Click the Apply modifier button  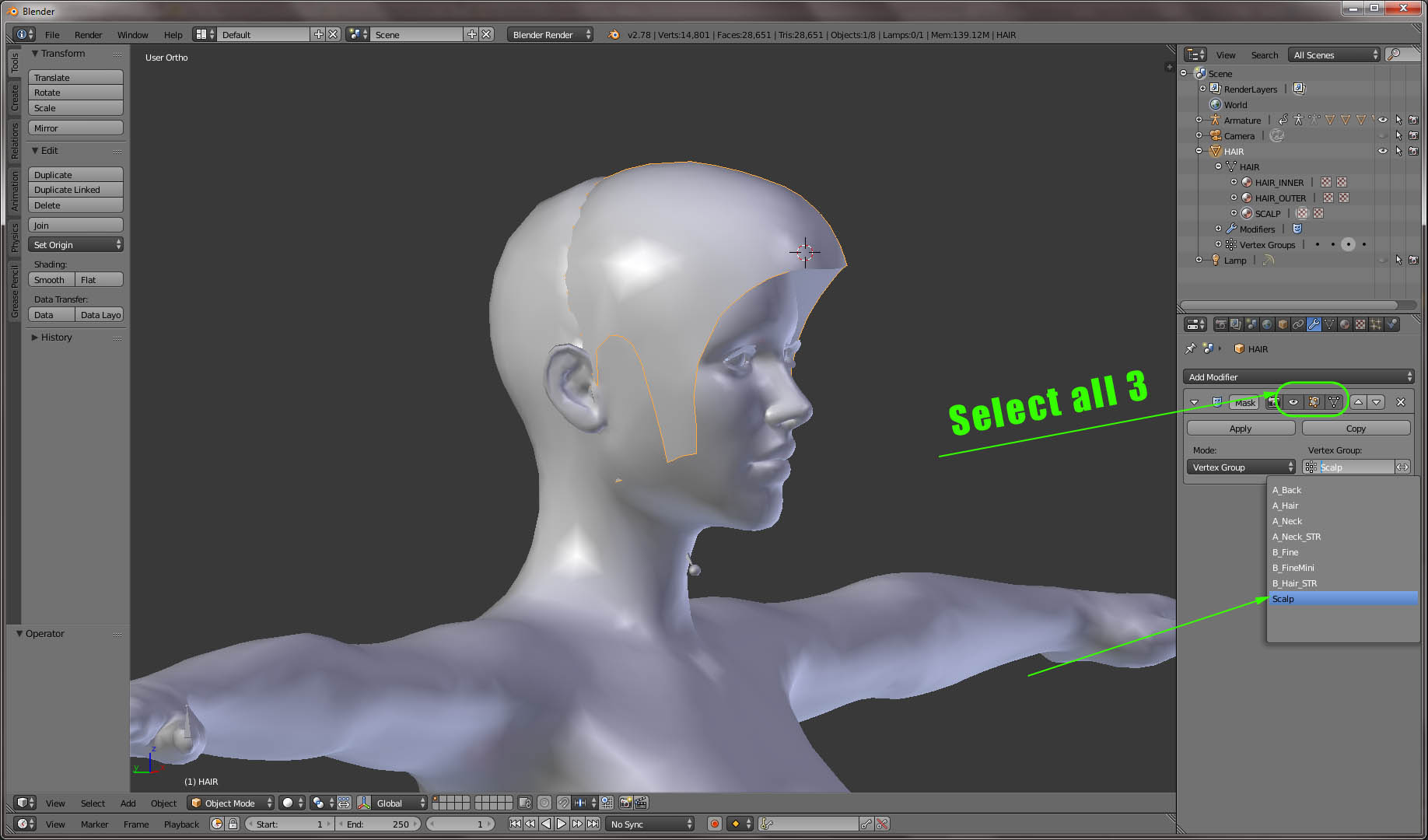click(1241, 428)
